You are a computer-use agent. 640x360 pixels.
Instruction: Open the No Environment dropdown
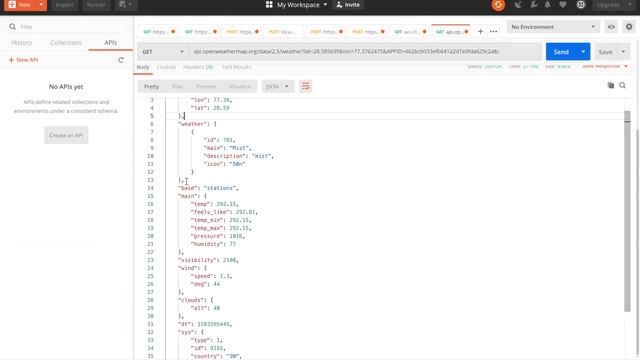[x=553, y=27]
